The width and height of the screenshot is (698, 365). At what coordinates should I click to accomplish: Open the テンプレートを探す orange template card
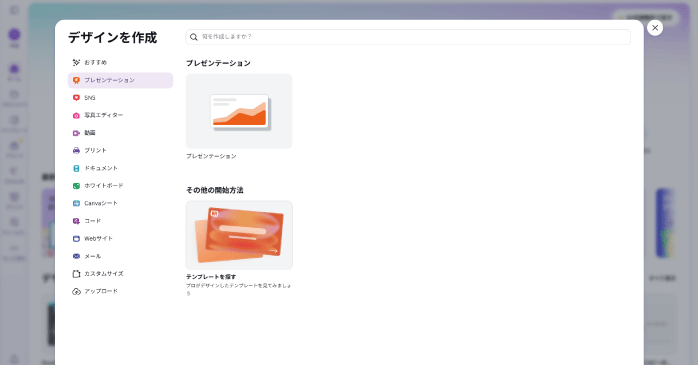click(x=239, y=235)
